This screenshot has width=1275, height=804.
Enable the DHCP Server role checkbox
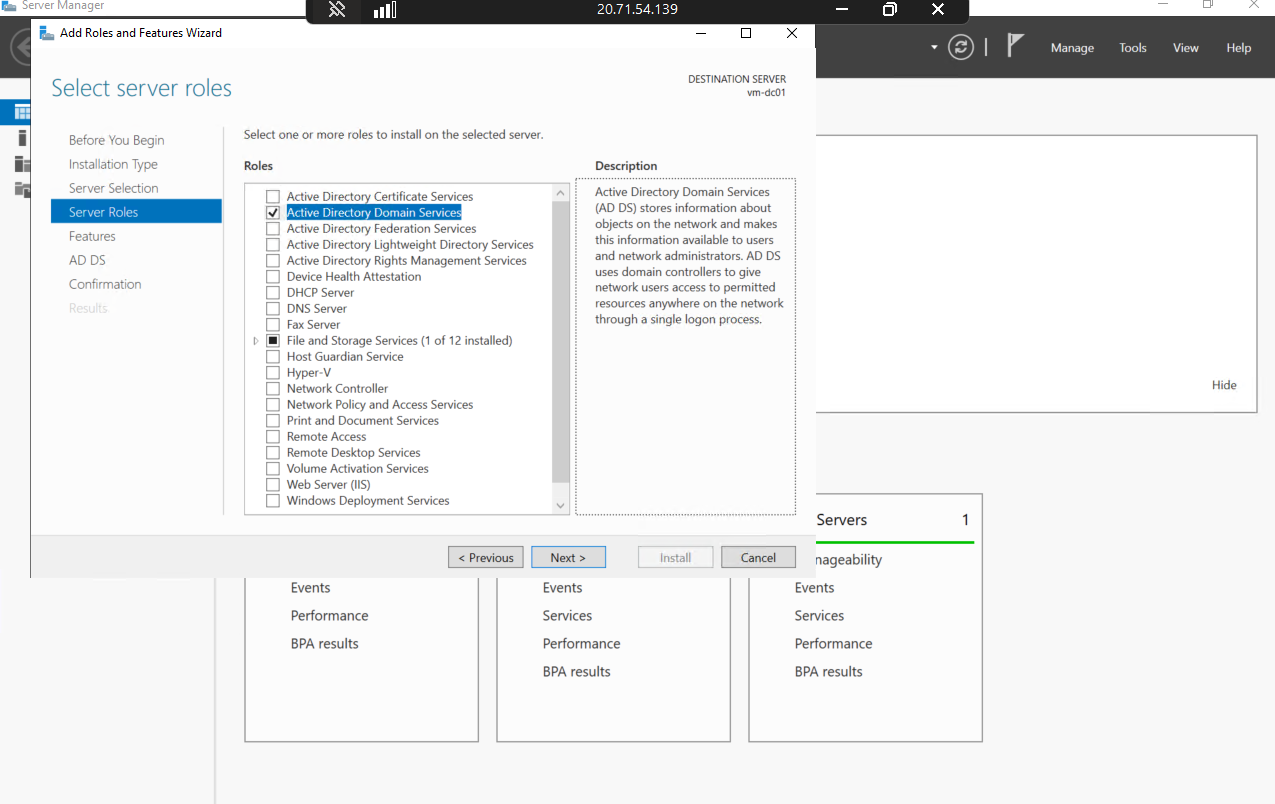click(x=273, y=293)
